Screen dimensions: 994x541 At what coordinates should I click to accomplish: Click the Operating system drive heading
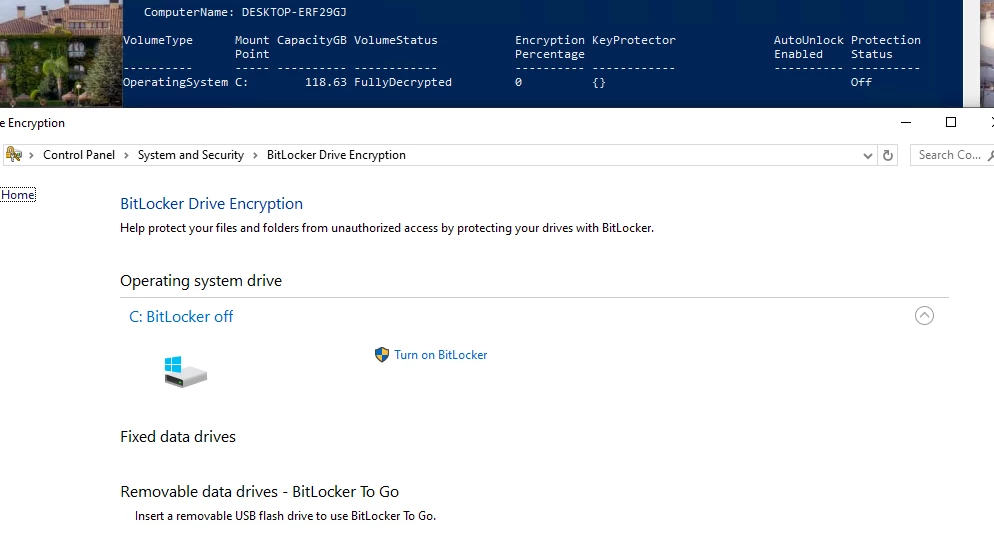(x=201, y=280)
